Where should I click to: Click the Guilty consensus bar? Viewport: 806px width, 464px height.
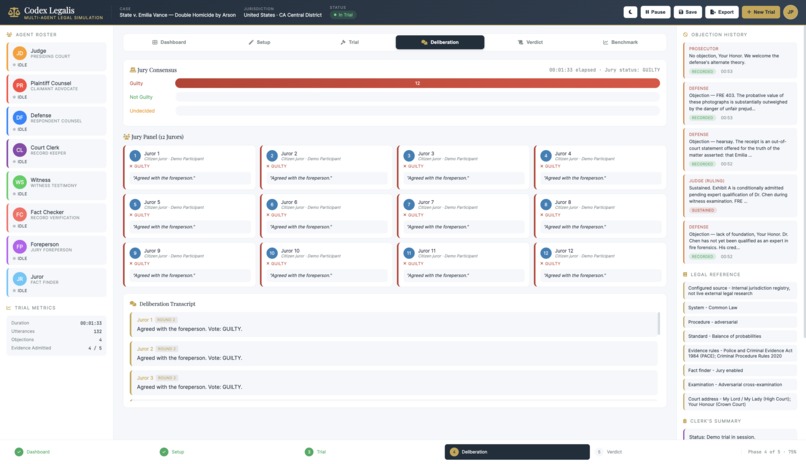tap(417, 83)
